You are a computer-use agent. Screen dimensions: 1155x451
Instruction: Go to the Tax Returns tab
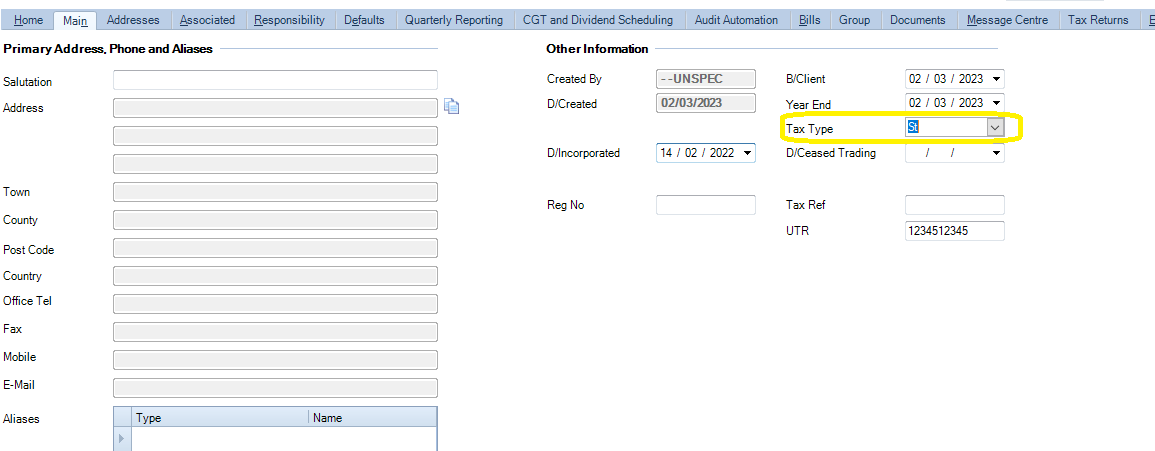coord(1097,20)
